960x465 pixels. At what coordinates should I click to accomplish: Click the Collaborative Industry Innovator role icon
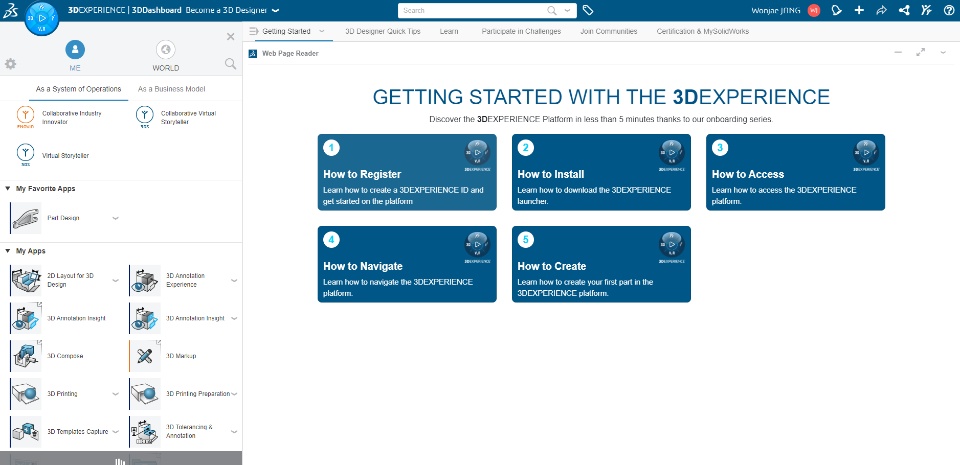point(25,117)
